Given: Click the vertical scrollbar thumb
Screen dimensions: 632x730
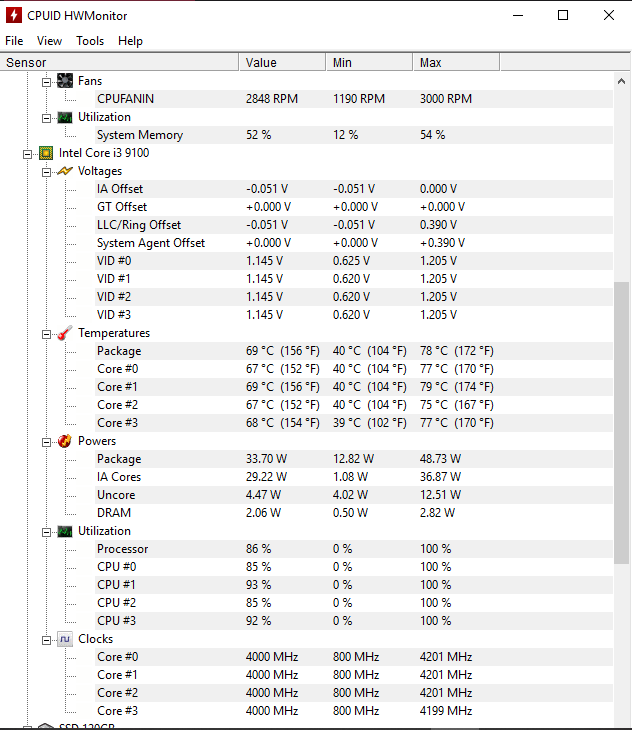Looking at the screenshot, I should click(x=621, y=423).
